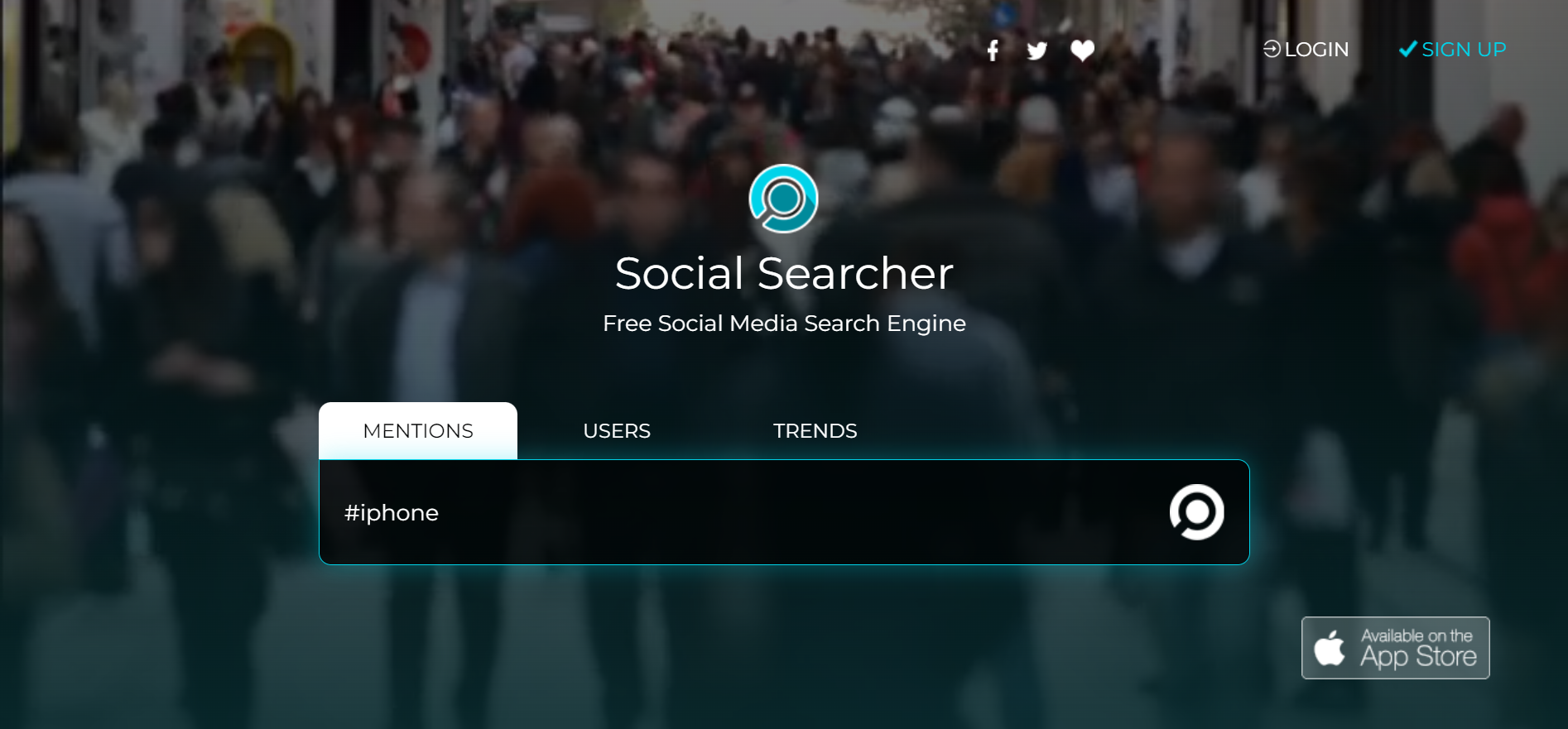Click the LOGIN text link
Image resolution: width=1568 pixels, height=729 pixels.
click(1316, 50)
